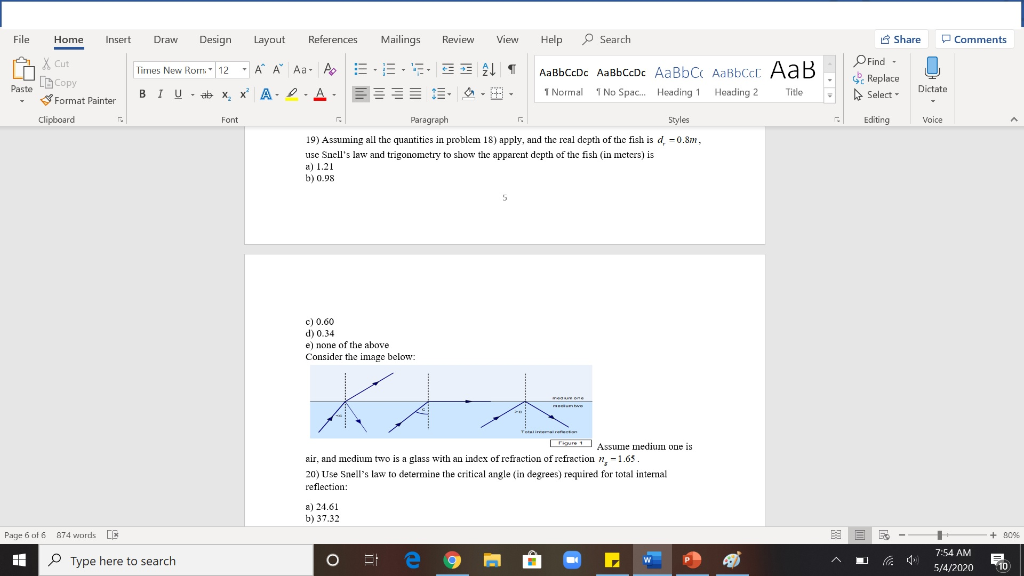Viewport: 1024px width, 576px height.
Task: Switch to the Review ribbon tab
Action: [458, 40]
